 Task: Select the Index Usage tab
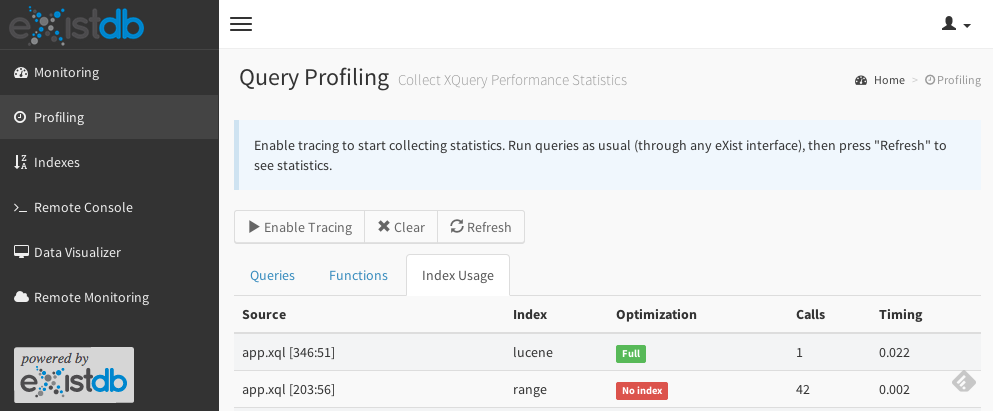[x=458, y=275]
